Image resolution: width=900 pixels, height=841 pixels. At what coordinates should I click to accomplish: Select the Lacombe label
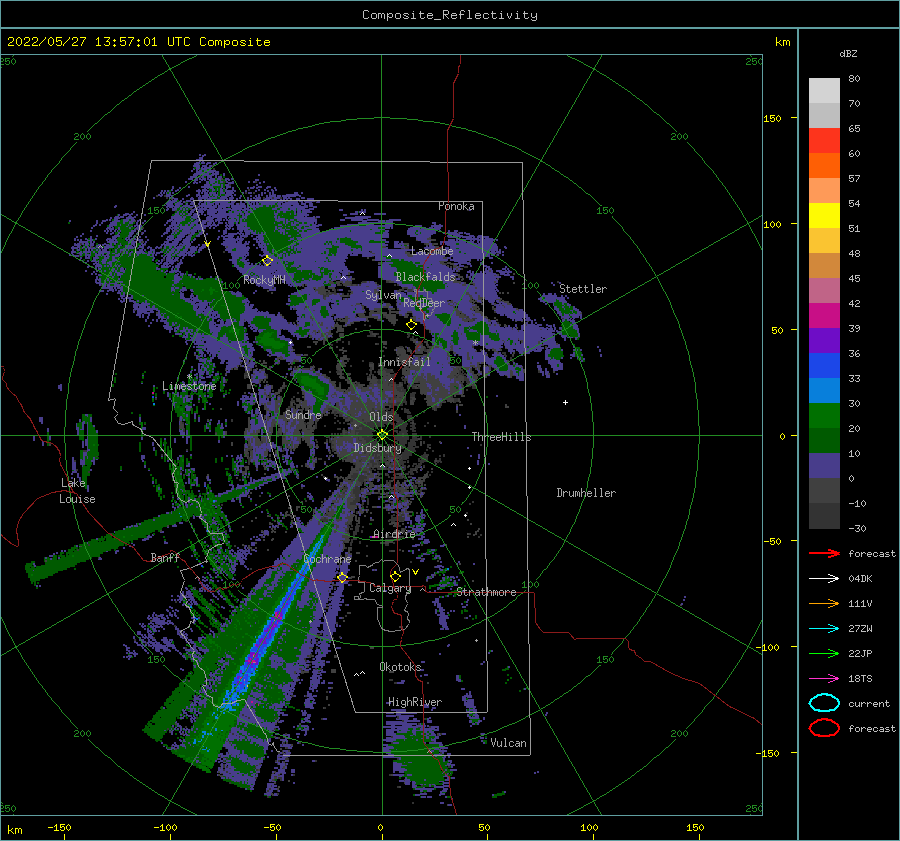click(432, 251)
